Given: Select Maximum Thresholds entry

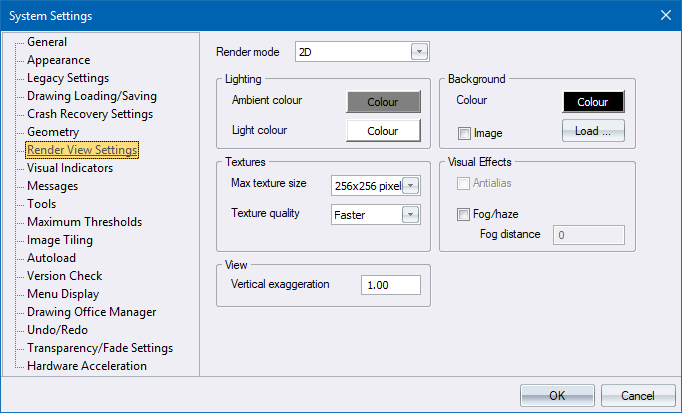Looking at the screenshot, I should tap(84, 222).
